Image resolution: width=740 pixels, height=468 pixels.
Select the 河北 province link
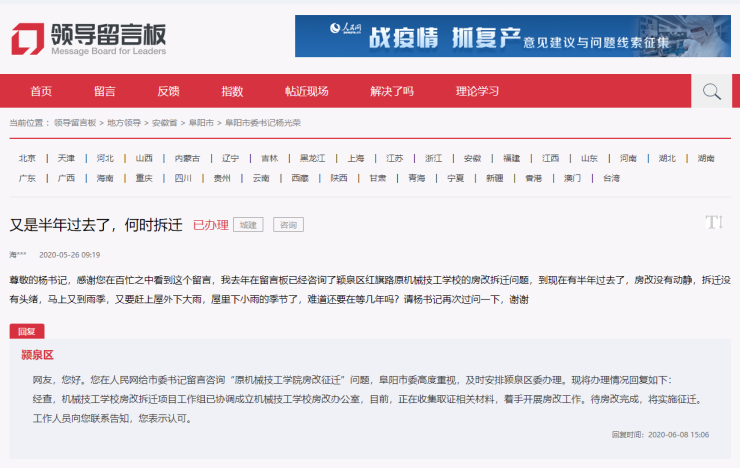click(x=105, y=158)
